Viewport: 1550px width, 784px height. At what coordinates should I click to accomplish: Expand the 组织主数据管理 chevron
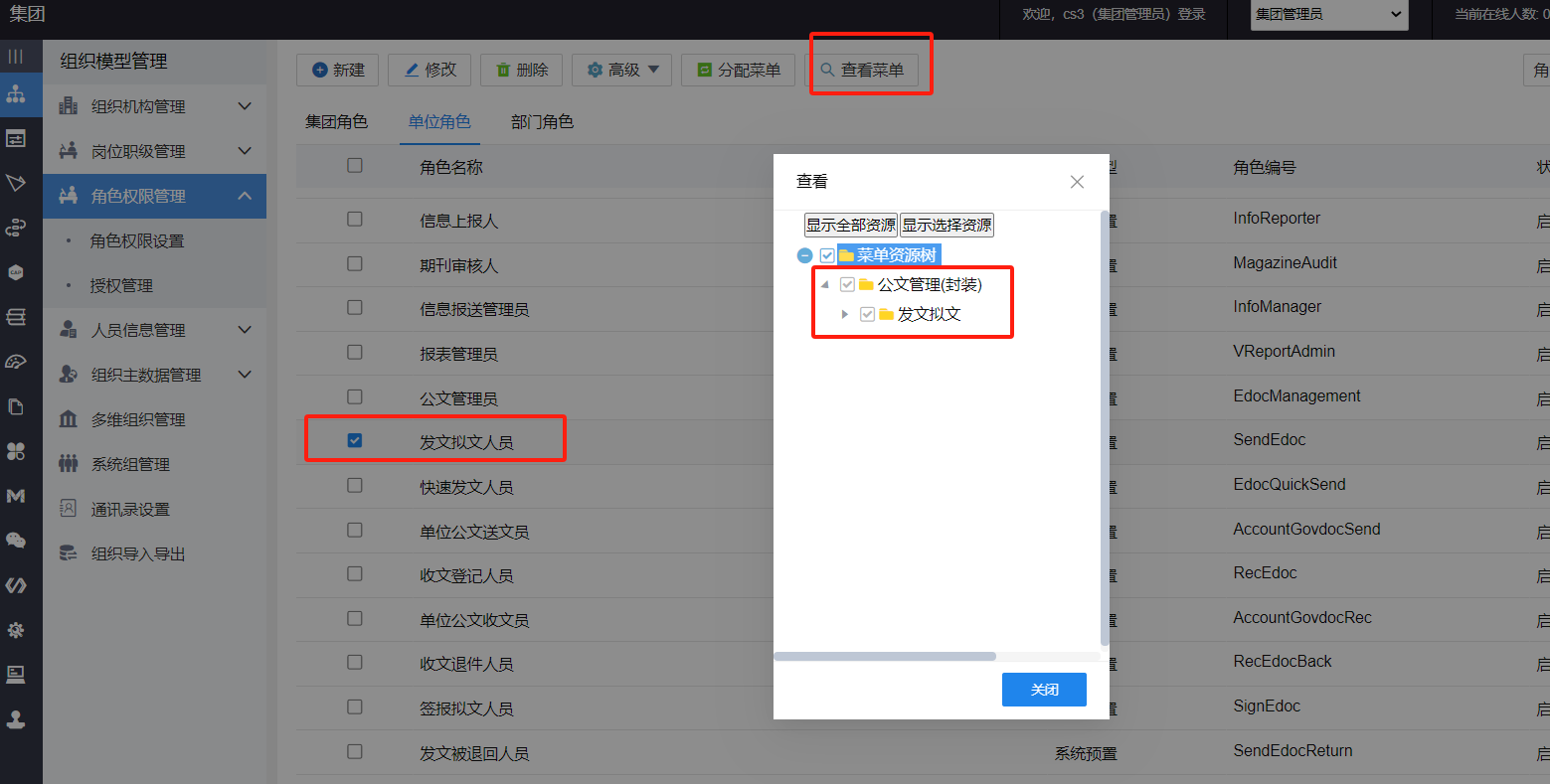(245, 375)
